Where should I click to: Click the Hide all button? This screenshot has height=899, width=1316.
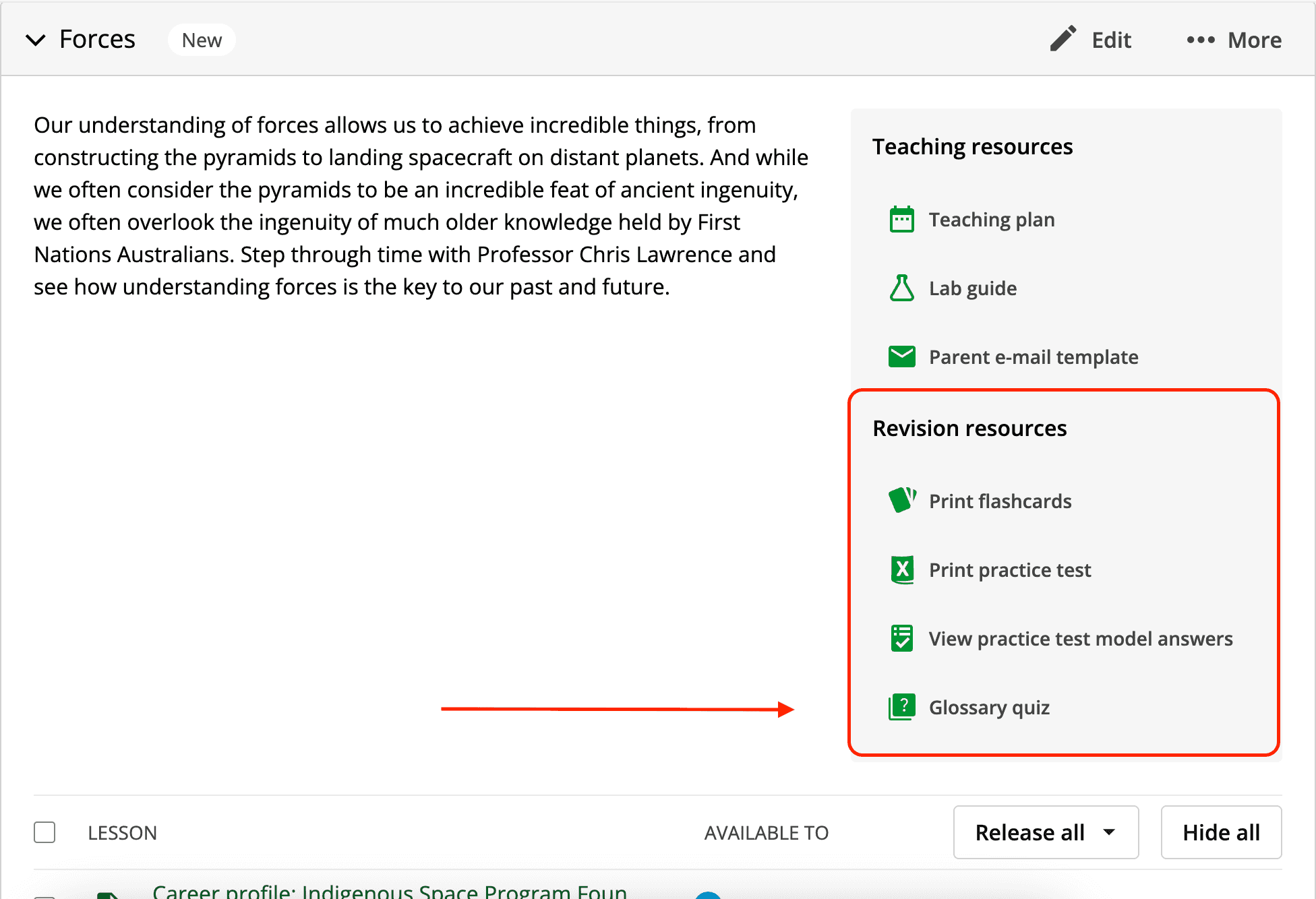tap(1221, 832)
